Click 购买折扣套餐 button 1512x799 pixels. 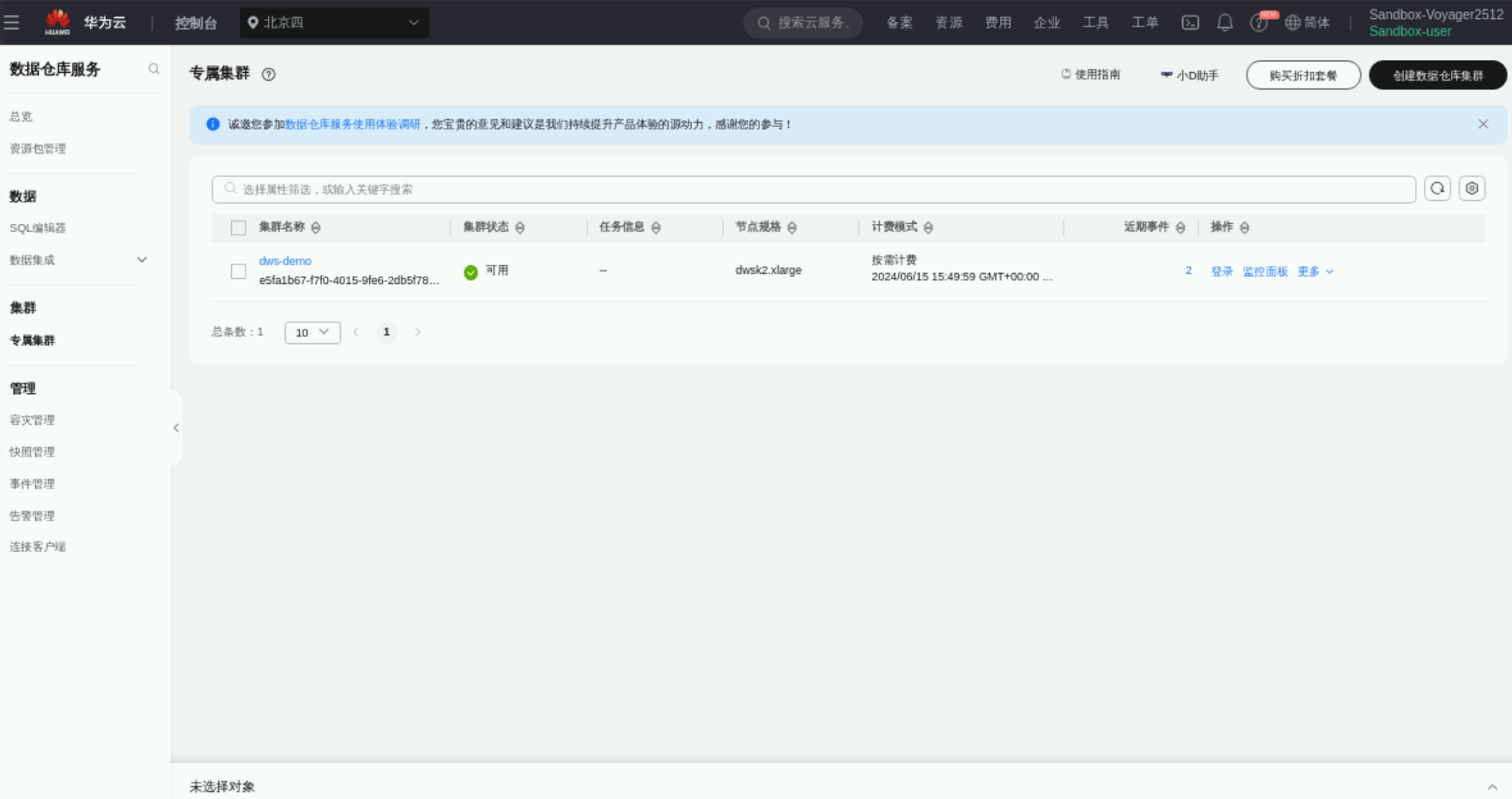click(x=1303, y=76)
